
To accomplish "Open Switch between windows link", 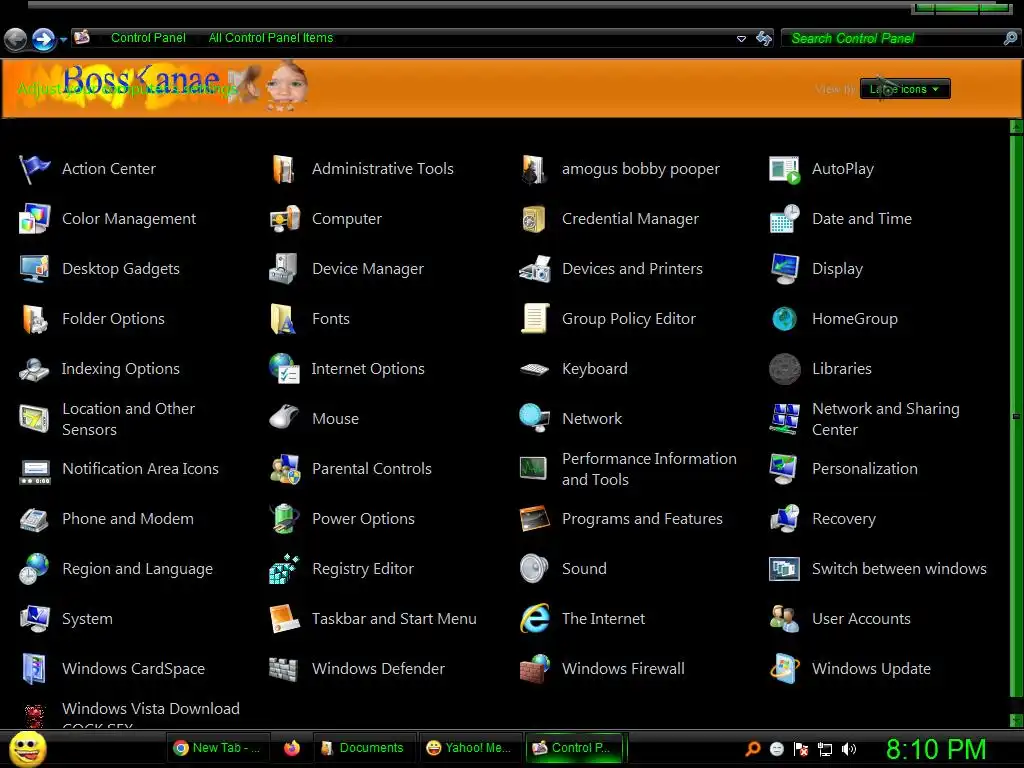I will click(899, 569).
